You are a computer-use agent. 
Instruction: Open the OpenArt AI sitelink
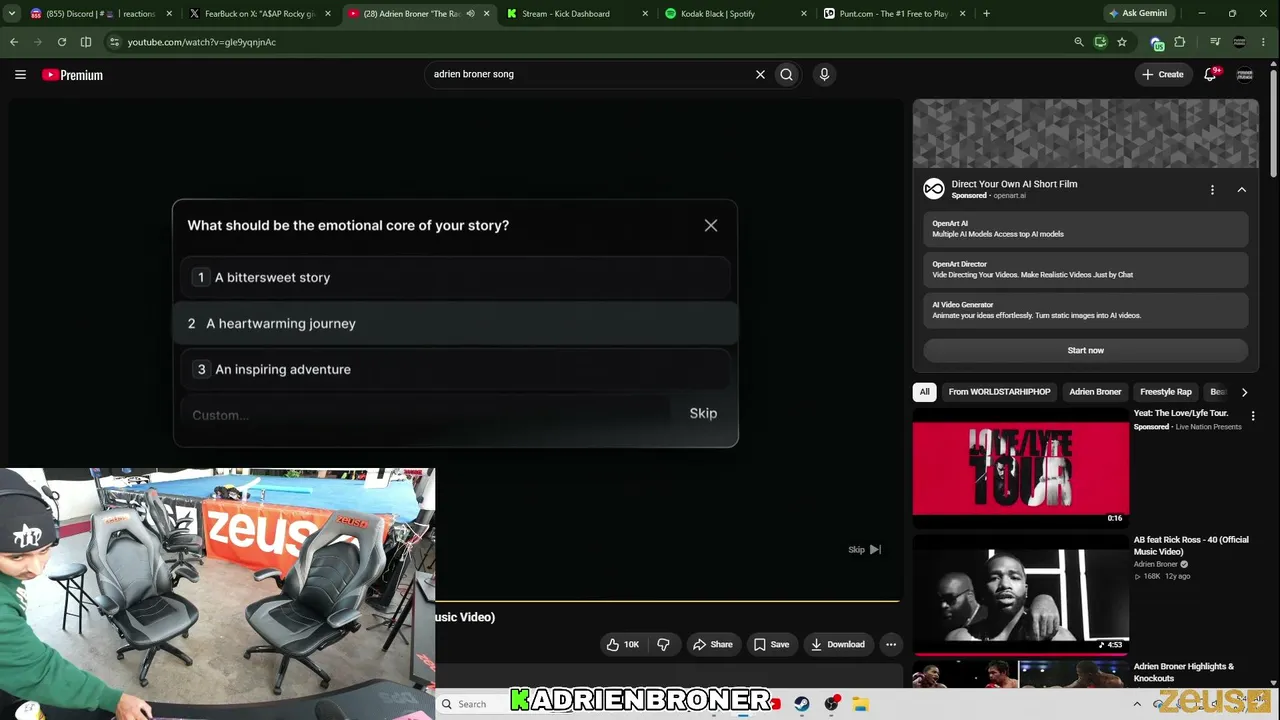tap(1085, 229)
